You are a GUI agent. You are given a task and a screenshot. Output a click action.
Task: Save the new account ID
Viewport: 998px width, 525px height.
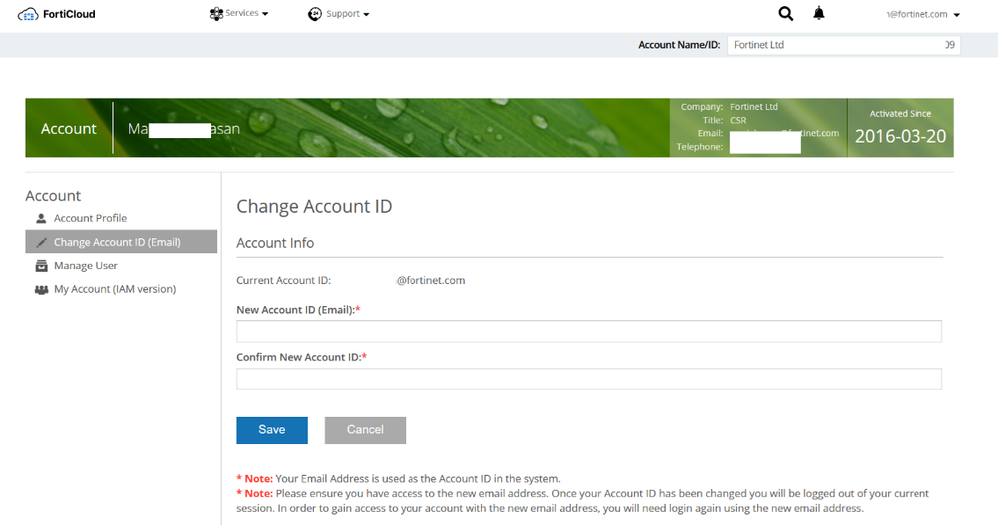coord(272,430)
